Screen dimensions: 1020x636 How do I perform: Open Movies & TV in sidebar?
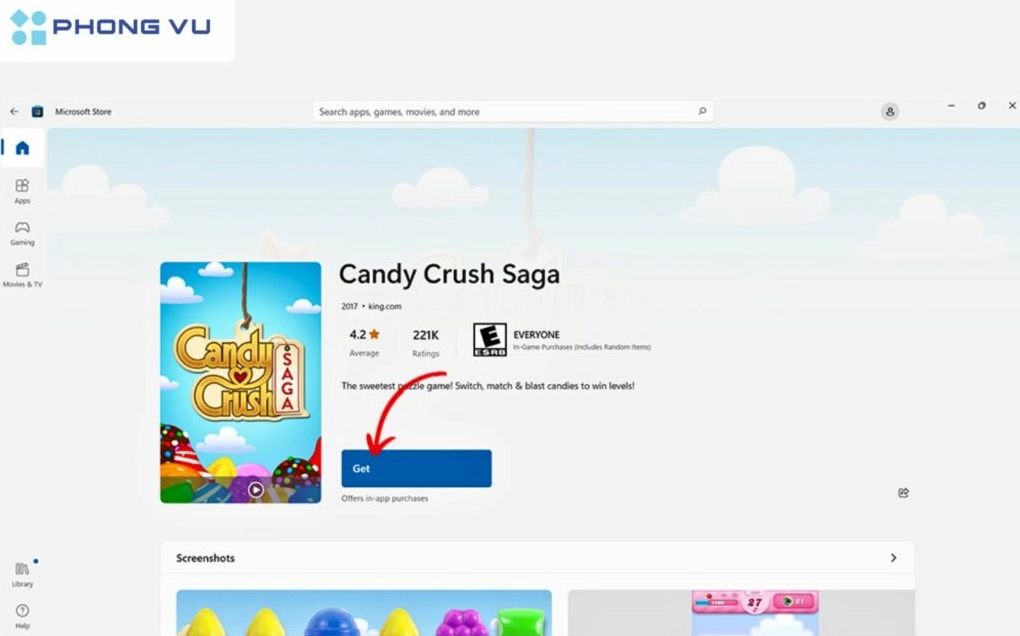point(22,275)
